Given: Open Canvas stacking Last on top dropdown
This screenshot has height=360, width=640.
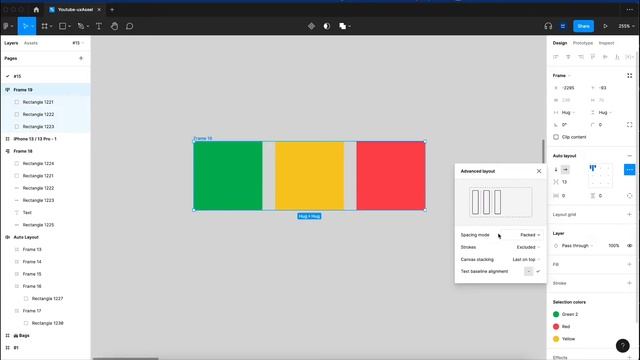Looking at the screenshot, I should tap(526, 260).
